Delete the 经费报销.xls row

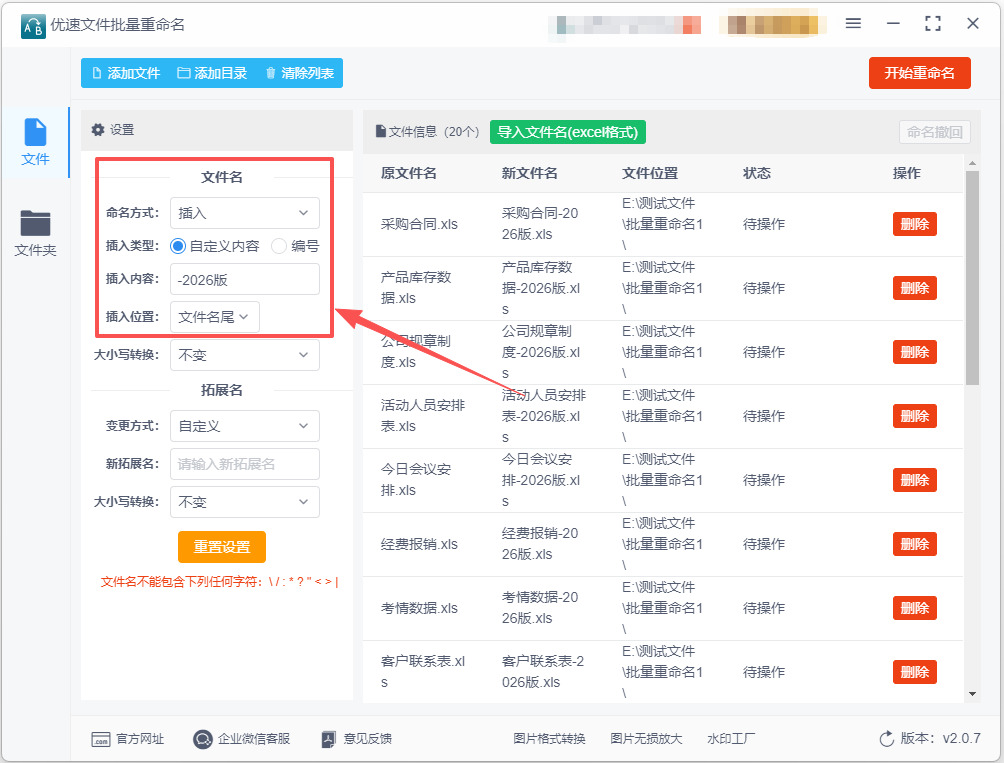pos(914,544)
